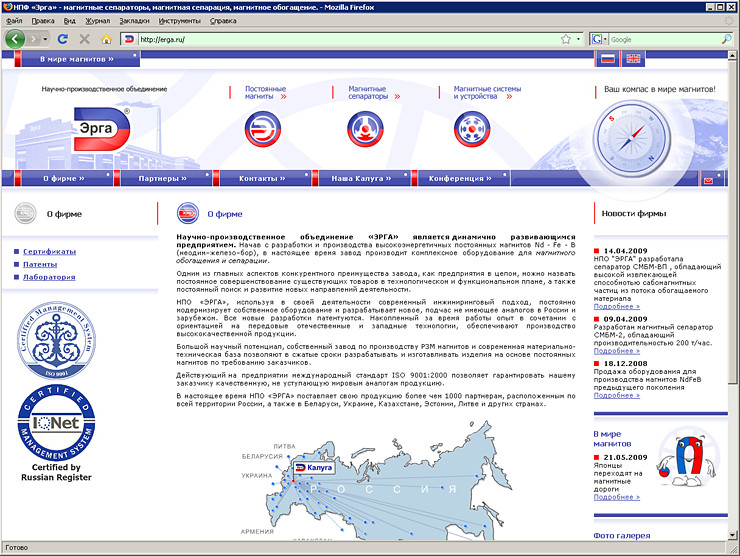Image resolution: width=740 pixels, height=556 pixels.
Task: Reload the page with refresh icon
Action: [63, 39]
